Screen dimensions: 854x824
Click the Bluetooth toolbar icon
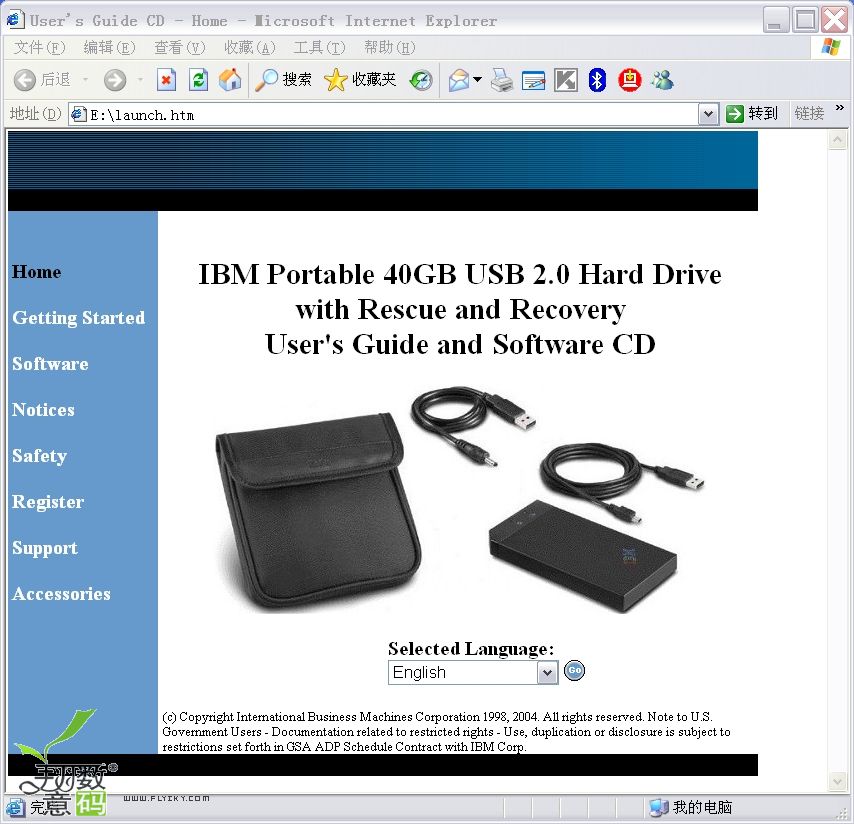point(597,80)
